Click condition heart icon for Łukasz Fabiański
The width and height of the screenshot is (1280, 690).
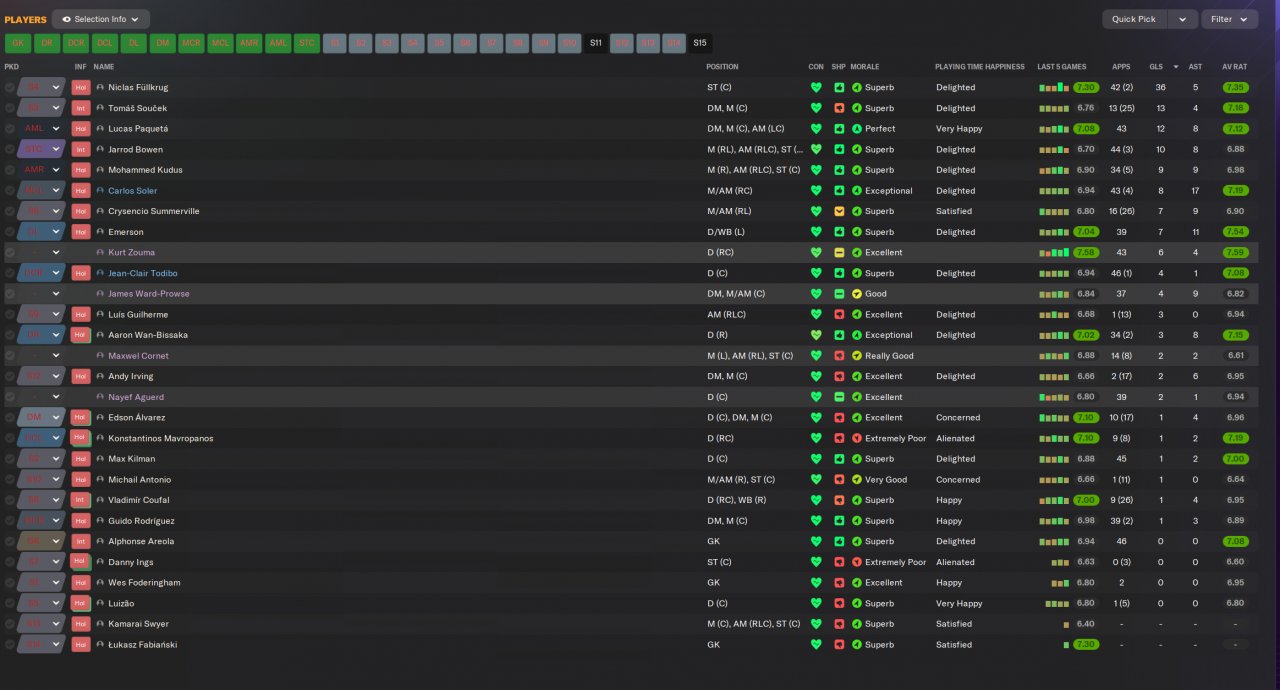click(x=816, y=644)
